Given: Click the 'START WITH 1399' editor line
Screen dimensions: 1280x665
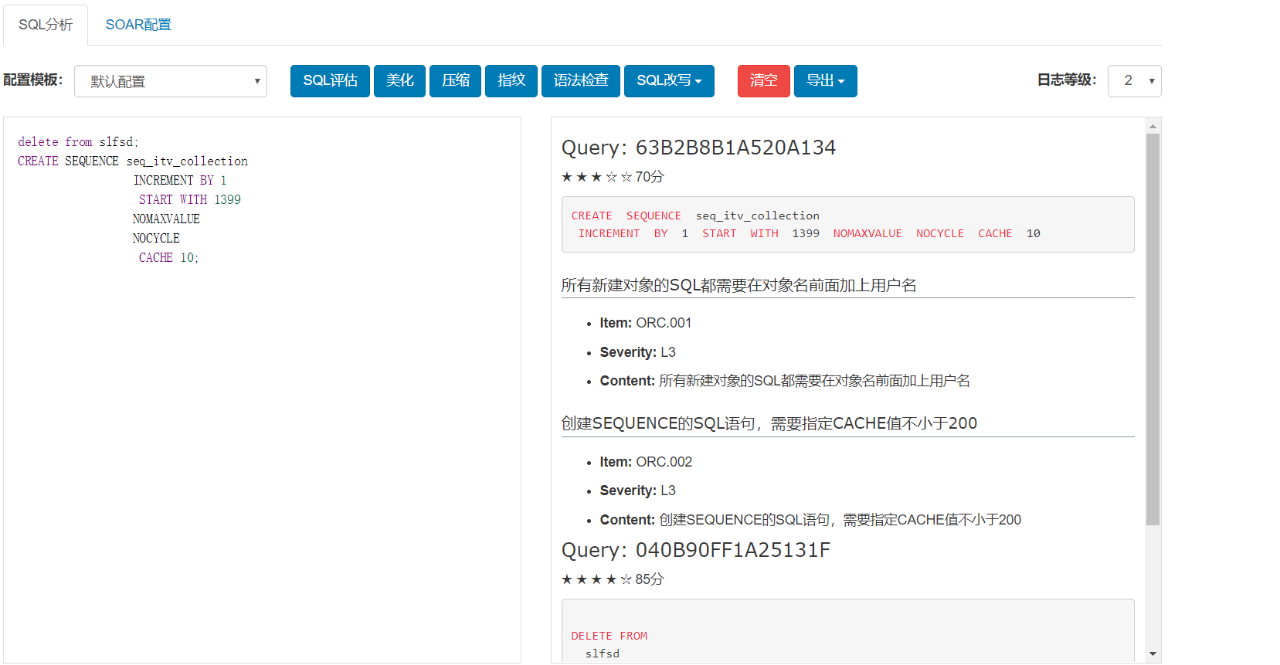Looking at the screenshot, I should [190, 199].
